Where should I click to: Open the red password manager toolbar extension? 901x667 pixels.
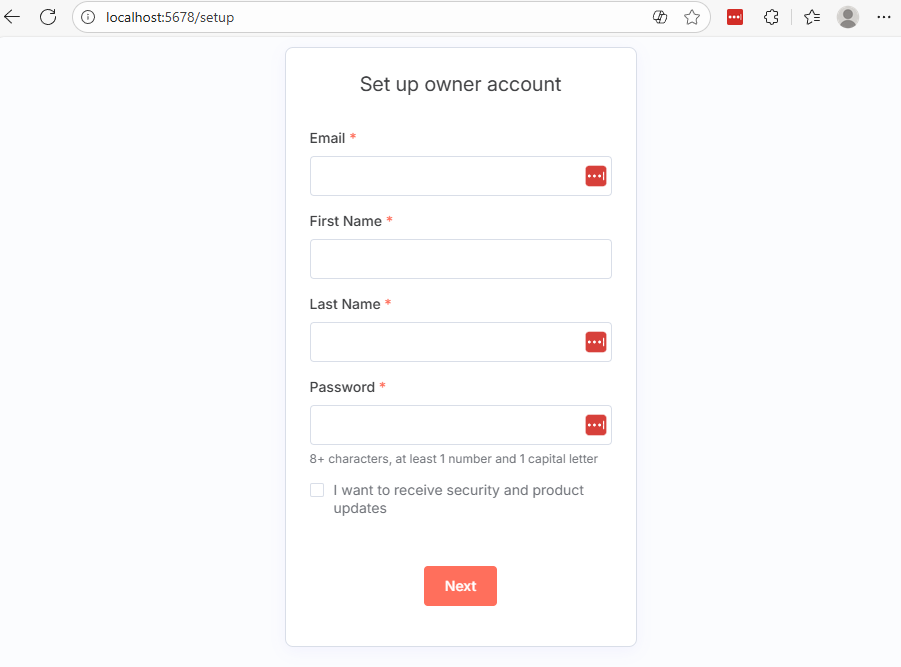point(735,17)
